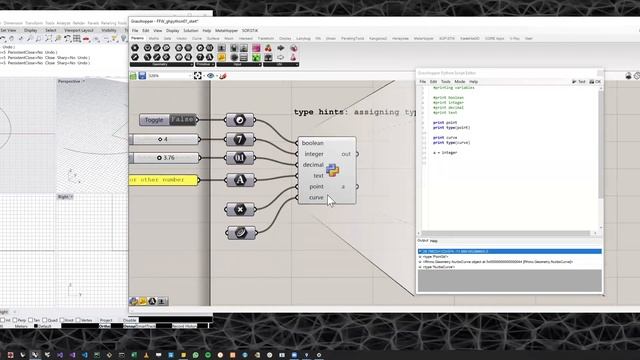Select the Integer '7' parameter icon in Primitive panel
The width and height of the screenshot is (640, 360).
[x=200, y=58]
